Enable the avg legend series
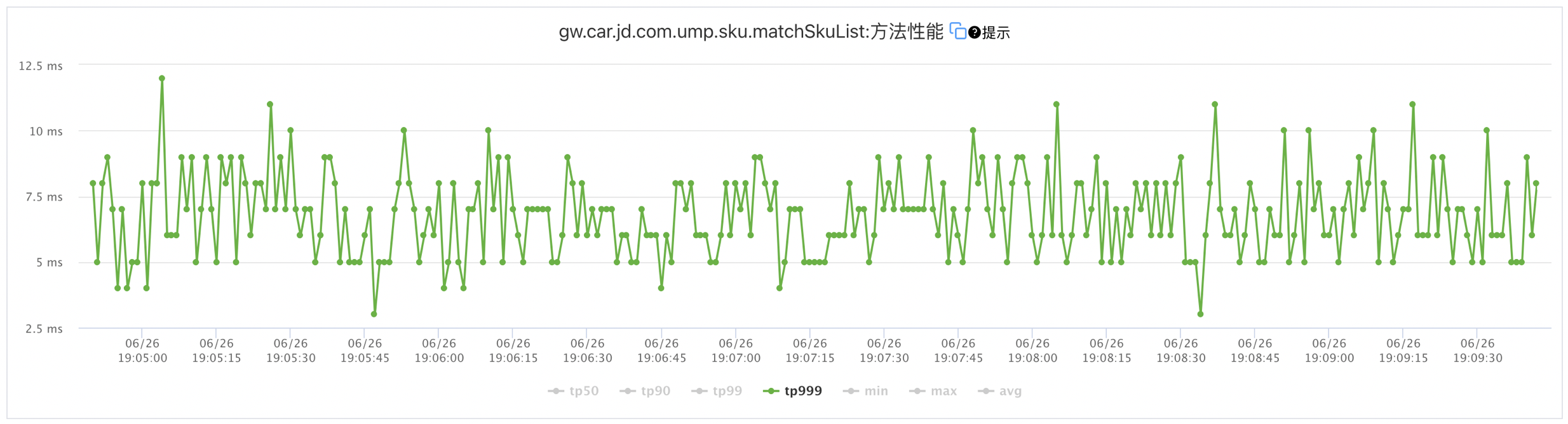1568x424 pixels. 1000,391
